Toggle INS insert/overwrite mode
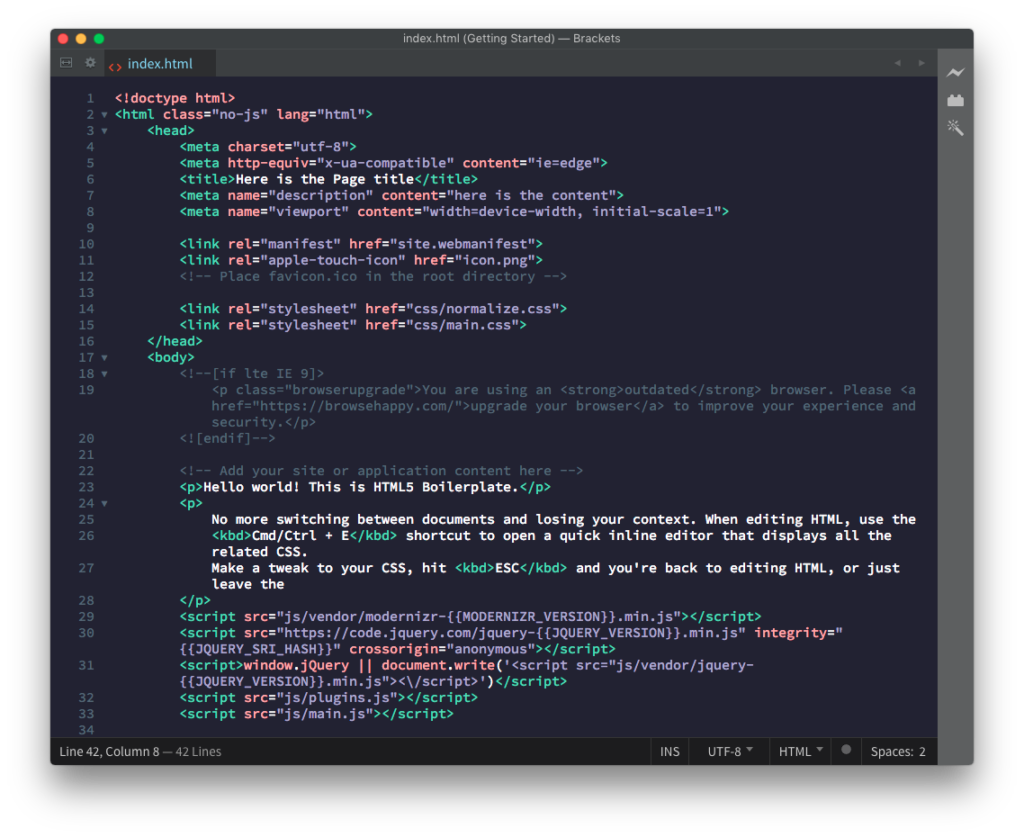1024x837 pixels. point(669,752)
